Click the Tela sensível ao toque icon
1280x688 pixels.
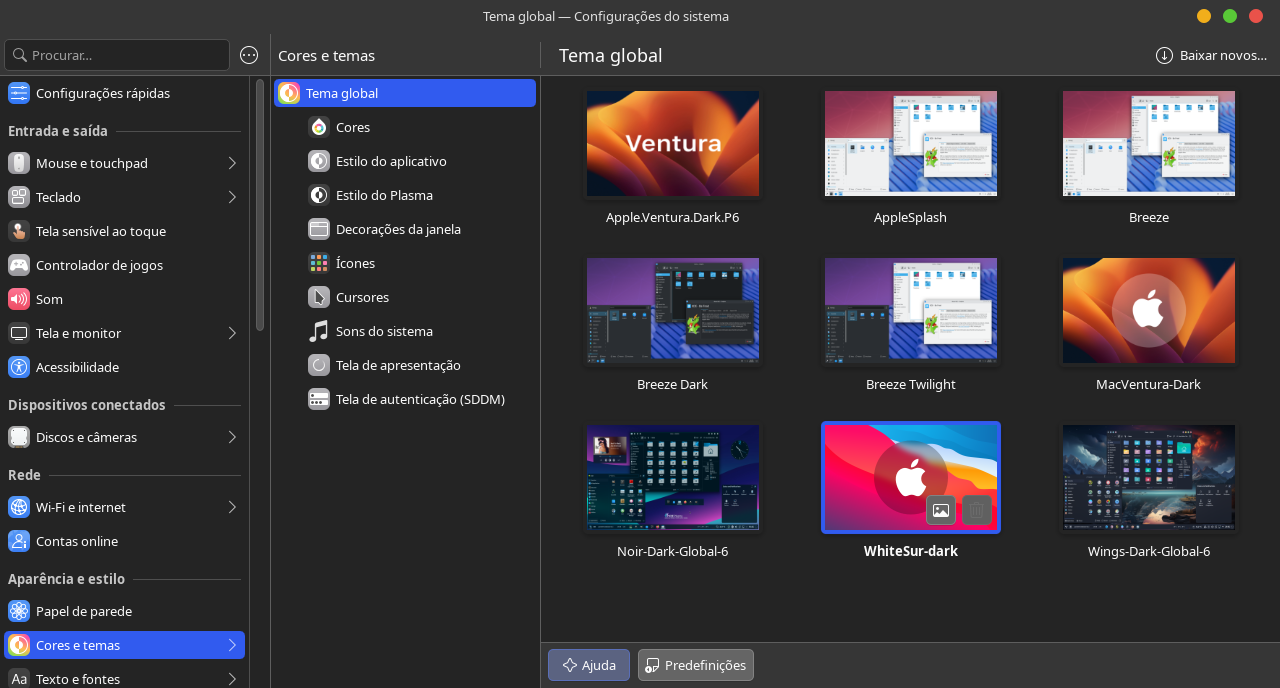click(x=19, y=231)
